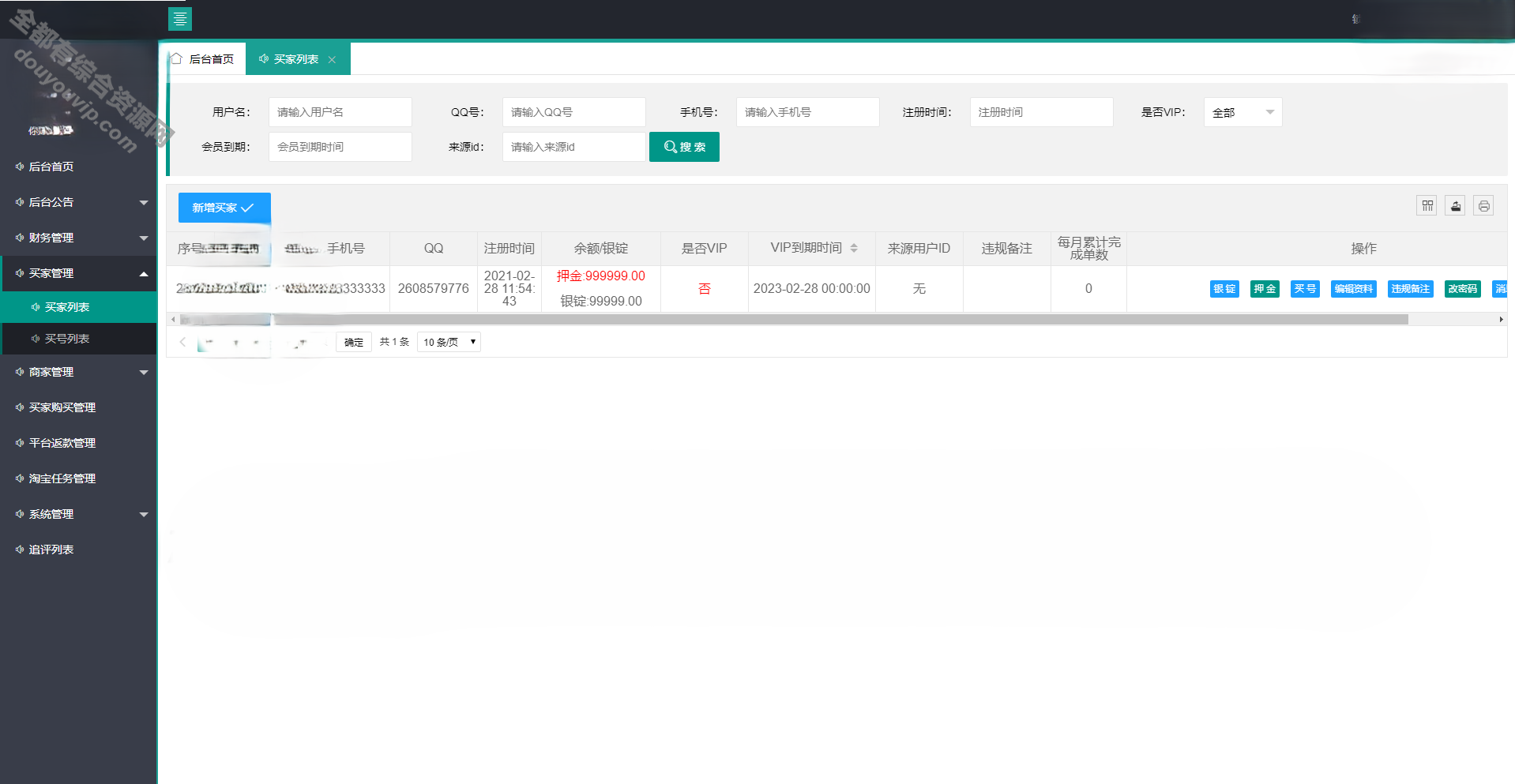Expand 商家管理 sidebar menu

(79, 372)
